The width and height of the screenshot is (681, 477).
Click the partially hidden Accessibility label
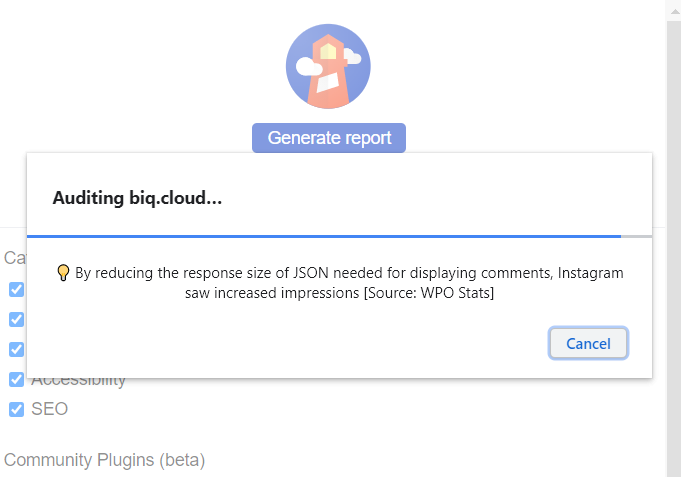[x=79, y=382]
